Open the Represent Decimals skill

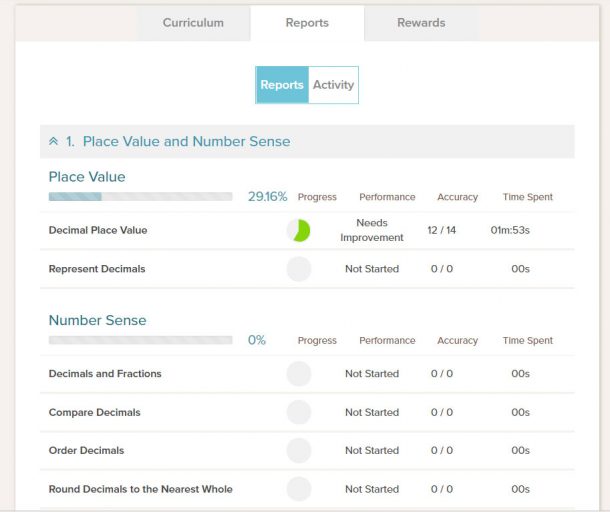click(x=97, y=269)
